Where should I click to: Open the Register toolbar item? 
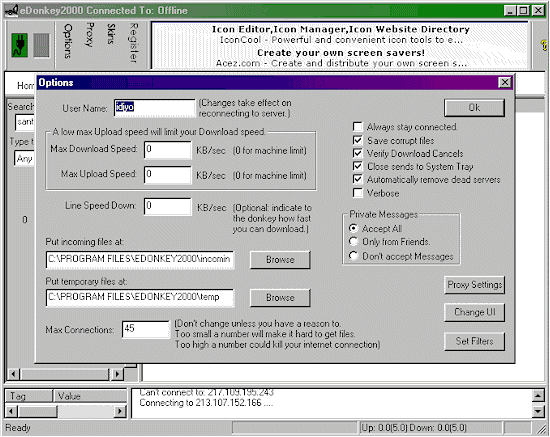134,43
